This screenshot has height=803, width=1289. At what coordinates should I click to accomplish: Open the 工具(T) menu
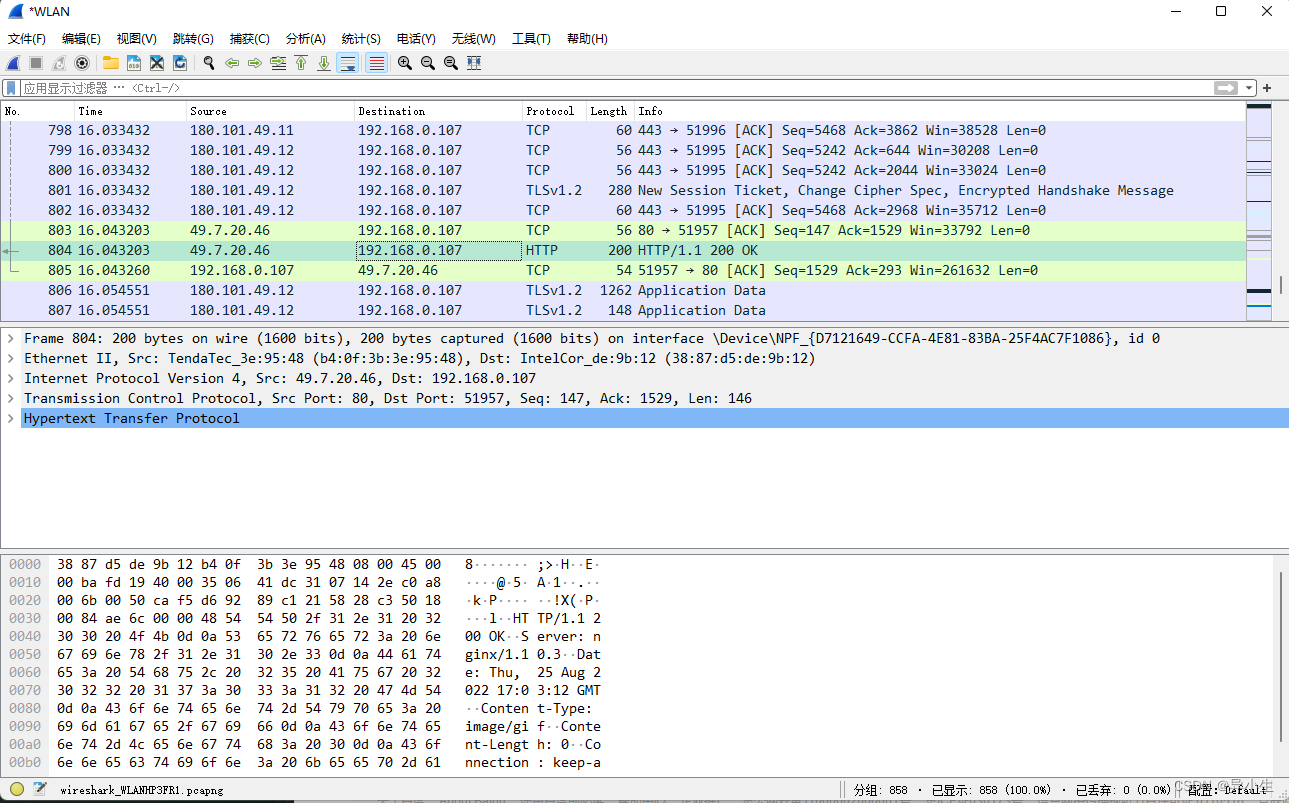pyautogui.click(x=531, y=39)
